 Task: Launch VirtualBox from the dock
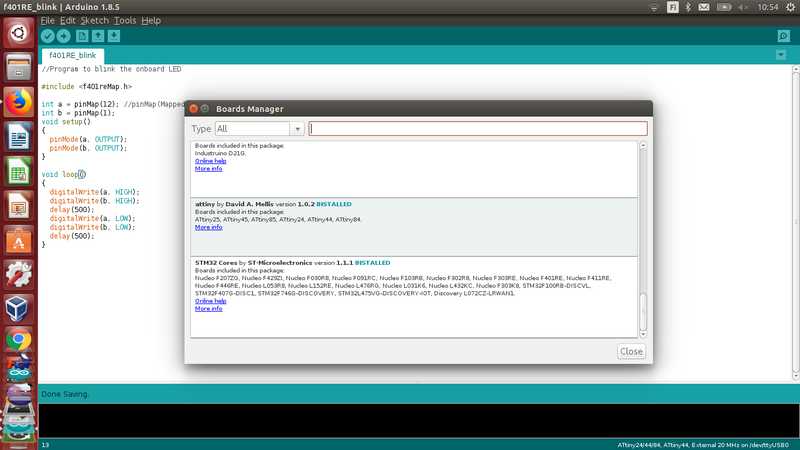pyautogui.click(x=18, y=308)
